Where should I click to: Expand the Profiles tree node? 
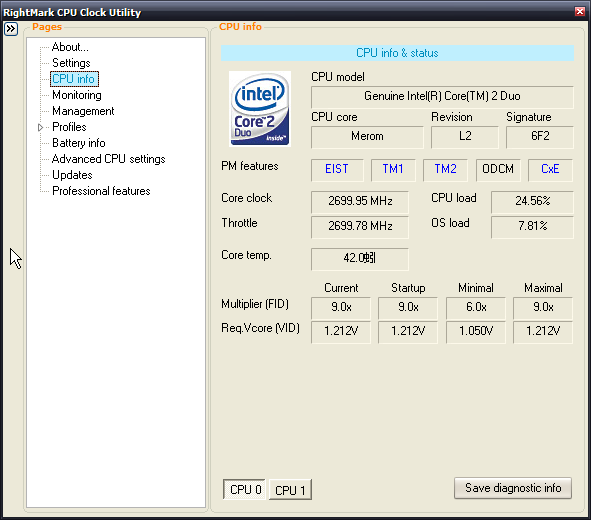tap(40, 127)
